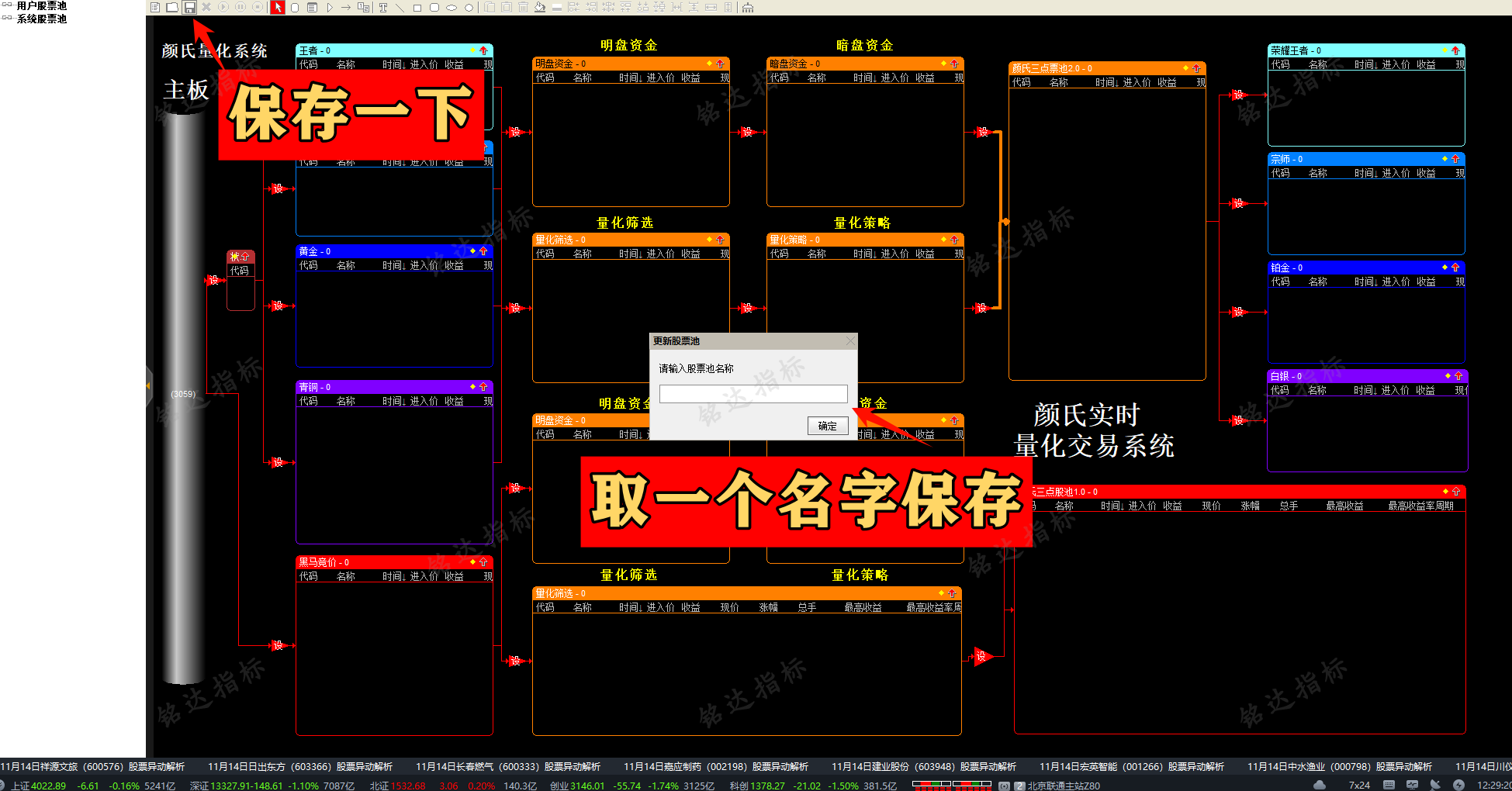Expand the 系统股票池 tree node

coord(5,19)
